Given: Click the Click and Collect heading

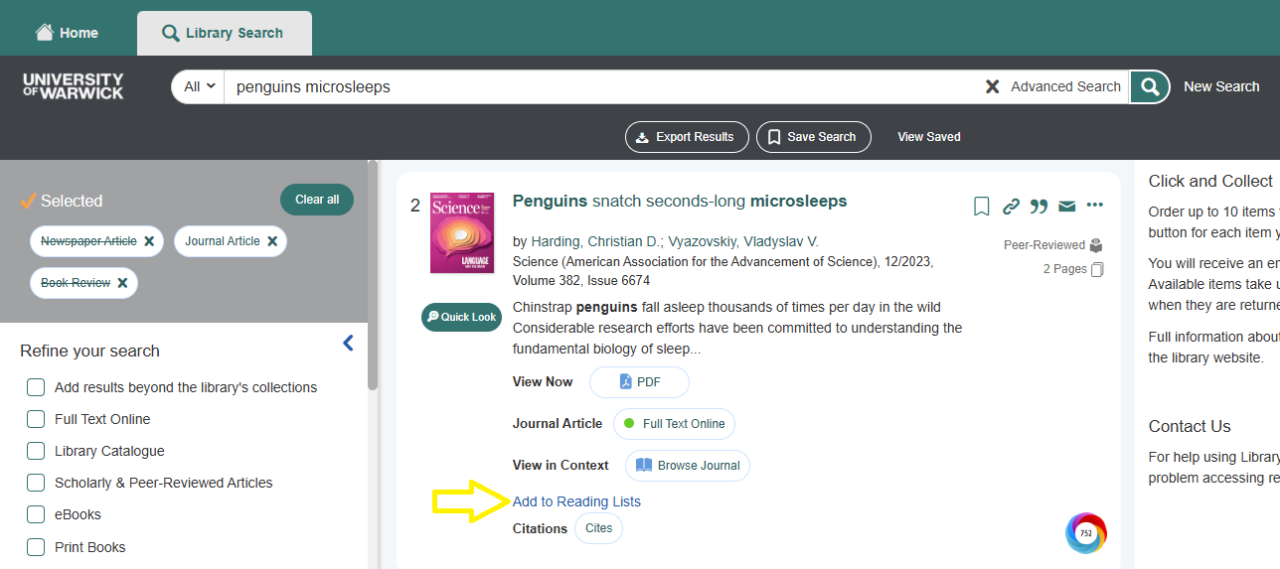Looking at the screenshot, I should point(1210,181).
